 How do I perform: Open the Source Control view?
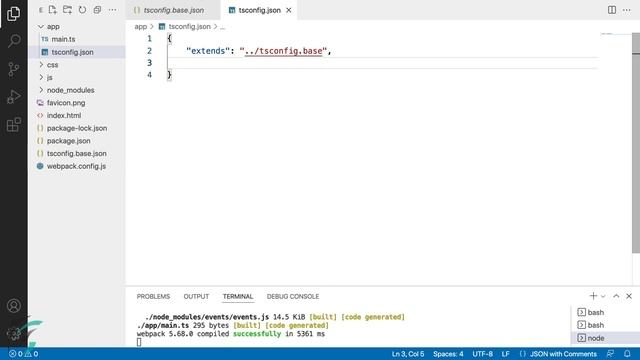click(13, 69)
